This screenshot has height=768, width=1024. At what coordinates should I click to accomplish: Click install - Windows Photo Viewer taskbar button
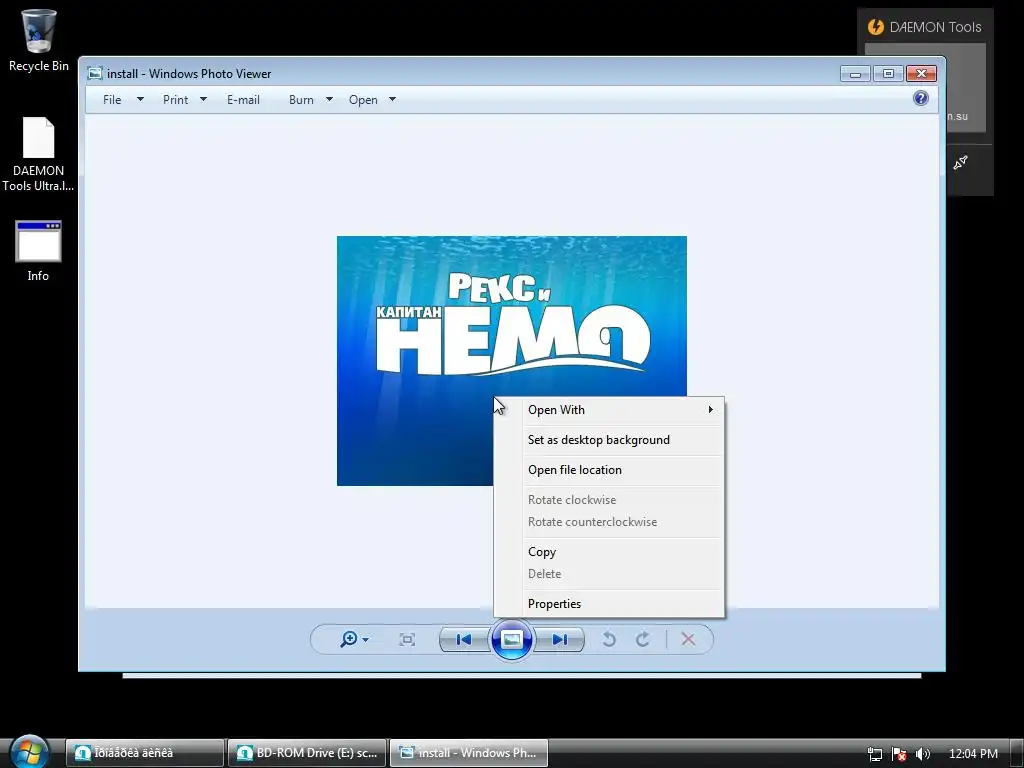click(x=469, y=753)
